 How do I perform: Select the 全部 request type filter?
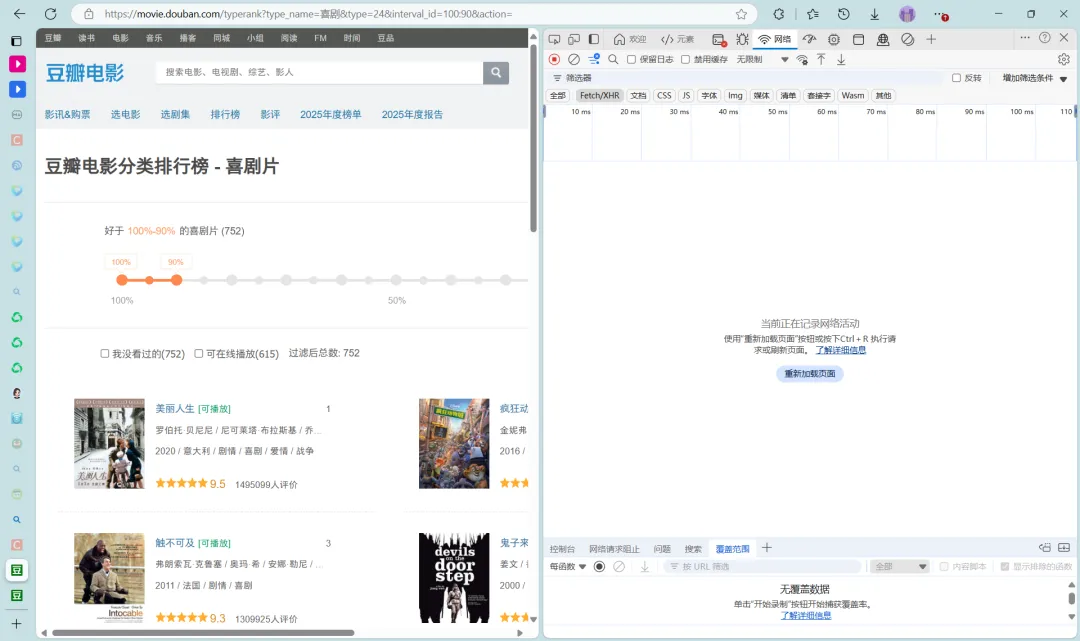coord(557,96)
